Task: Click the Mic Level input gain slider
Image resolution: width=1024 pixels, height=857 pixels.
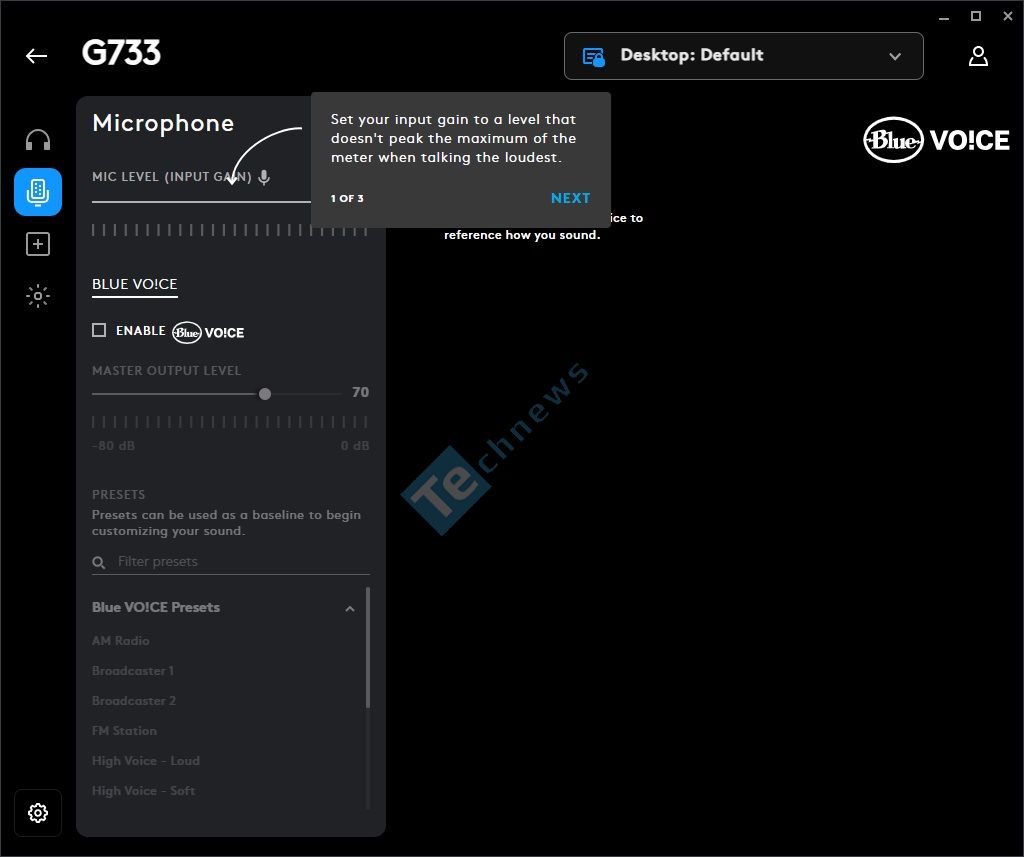Action: (201, 202)
